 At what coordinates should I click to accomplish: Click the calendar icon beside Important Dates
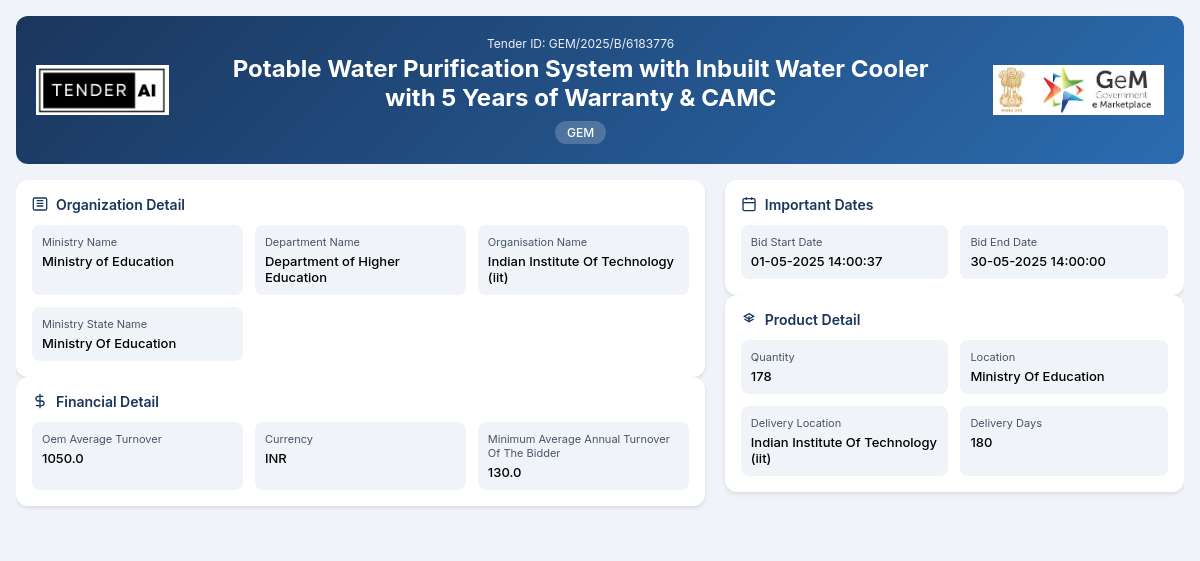(749, 204)
